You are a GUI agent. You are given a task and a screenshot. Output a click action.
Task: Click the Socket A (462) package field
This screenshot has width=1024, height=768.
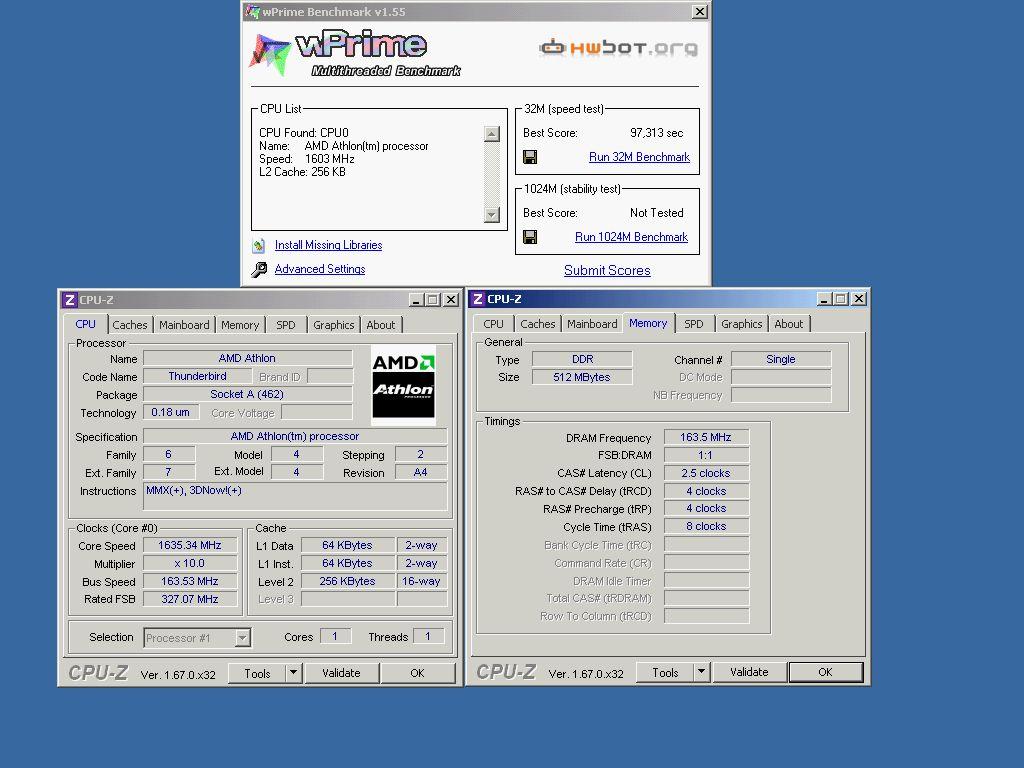(x=248, y=394)
